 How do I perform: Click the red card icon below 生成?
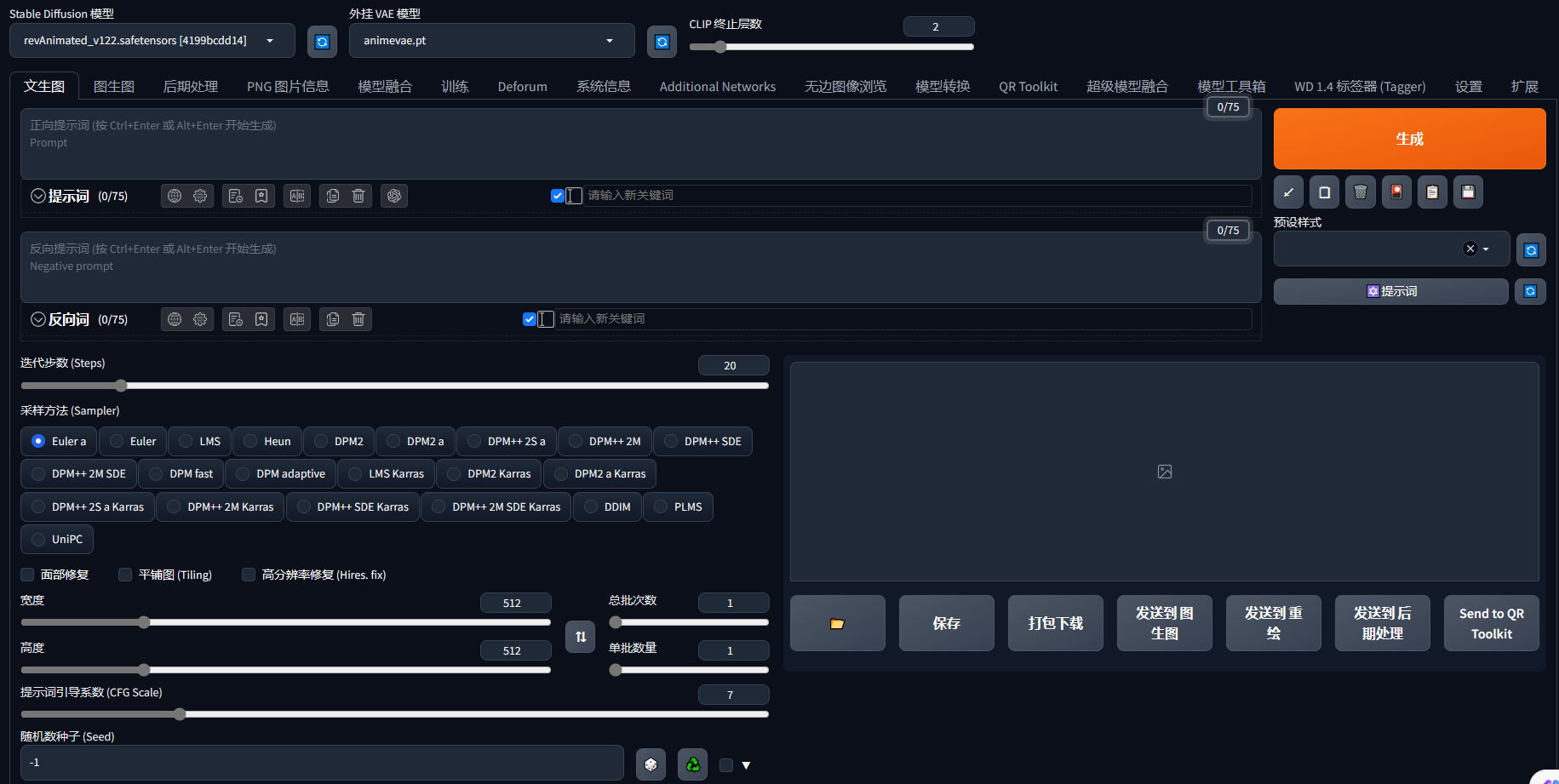1396,192
